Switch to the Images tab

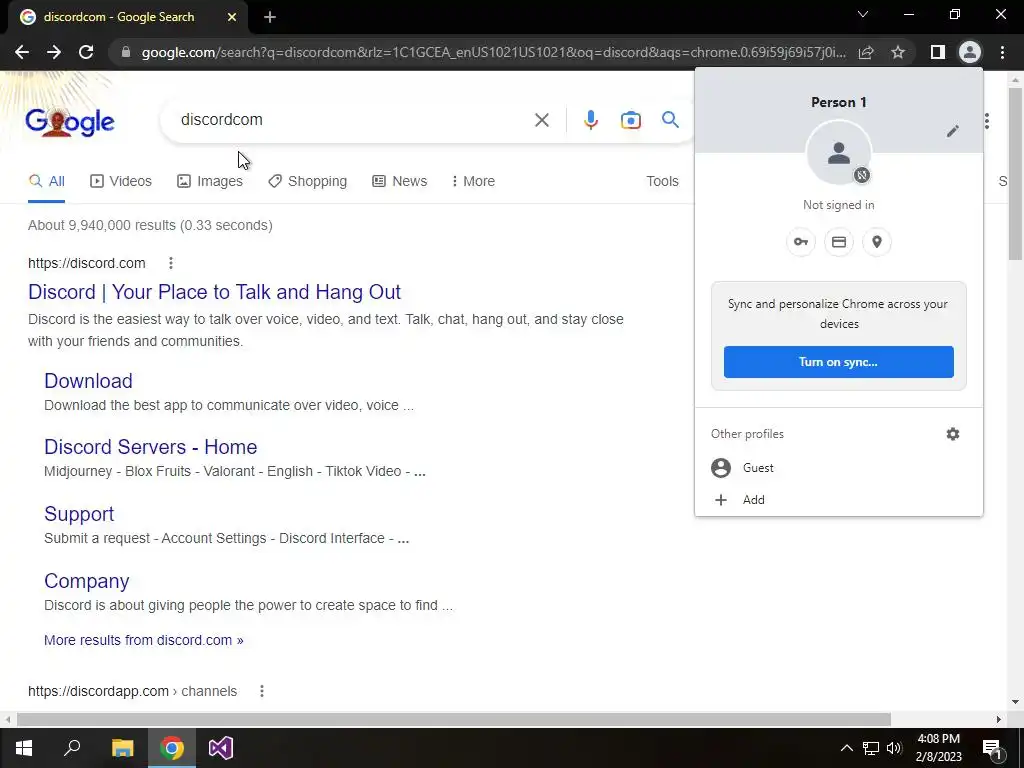[x=210, y=182]
